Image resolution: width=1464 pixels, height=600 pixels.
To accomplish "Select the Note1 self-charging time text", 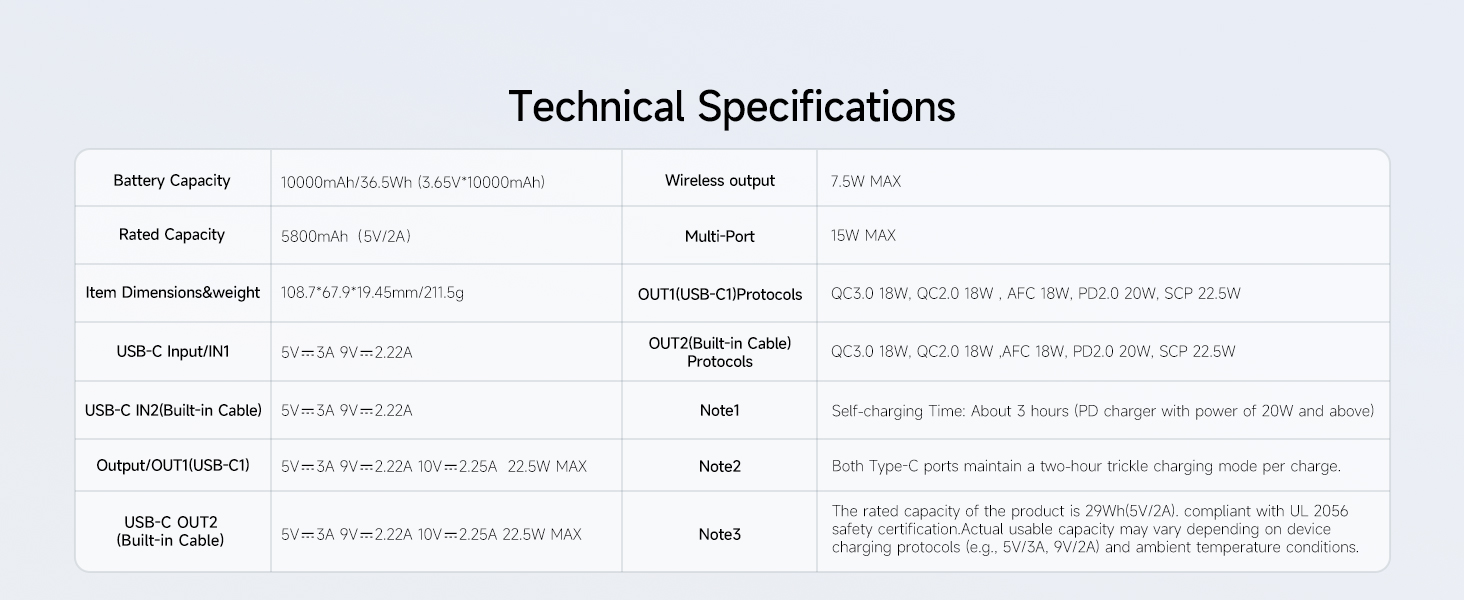I will tap(1103, 411).
